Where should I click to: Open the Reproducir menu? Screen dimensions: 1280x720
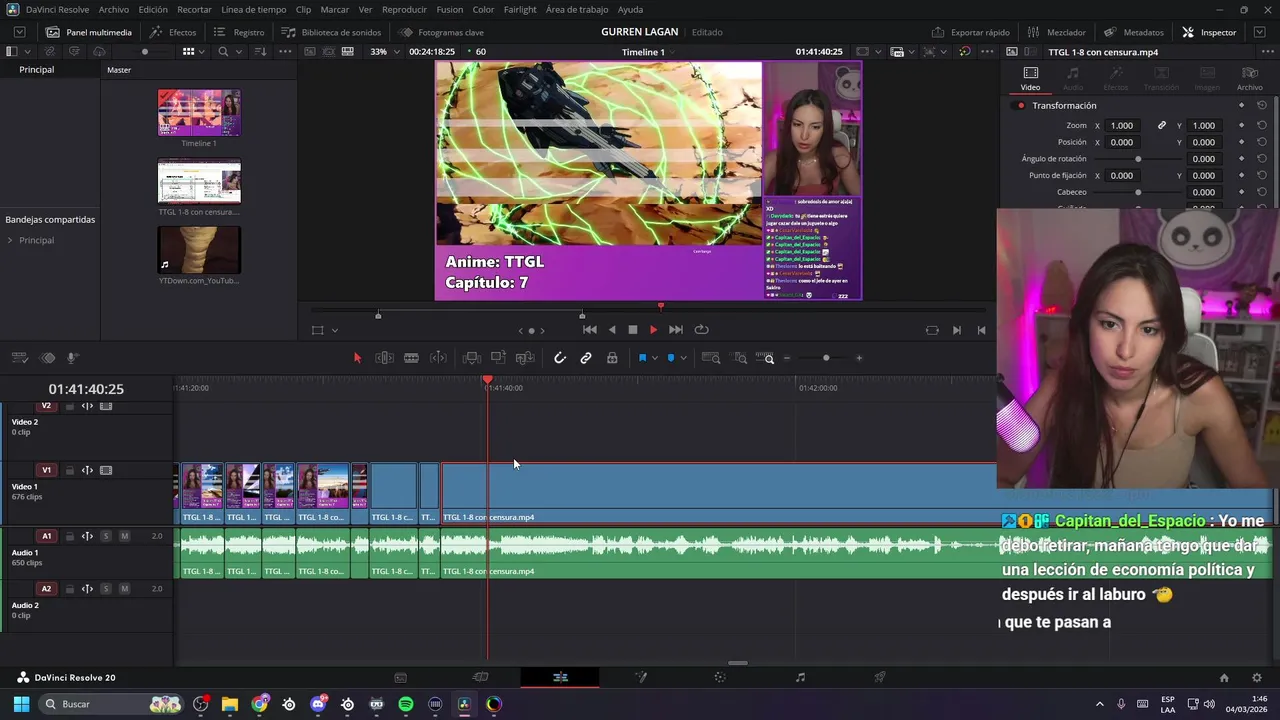coord(404,9)
